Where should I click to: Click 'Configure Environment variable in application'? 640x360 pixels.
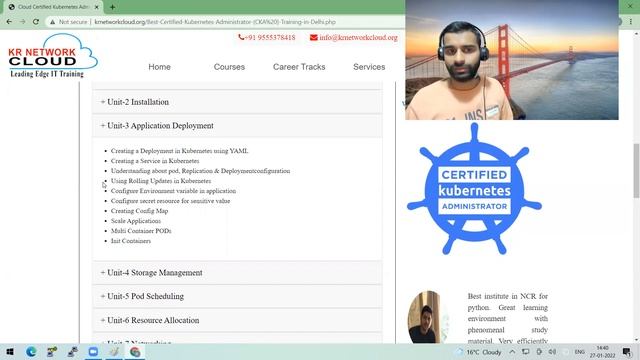173,191
